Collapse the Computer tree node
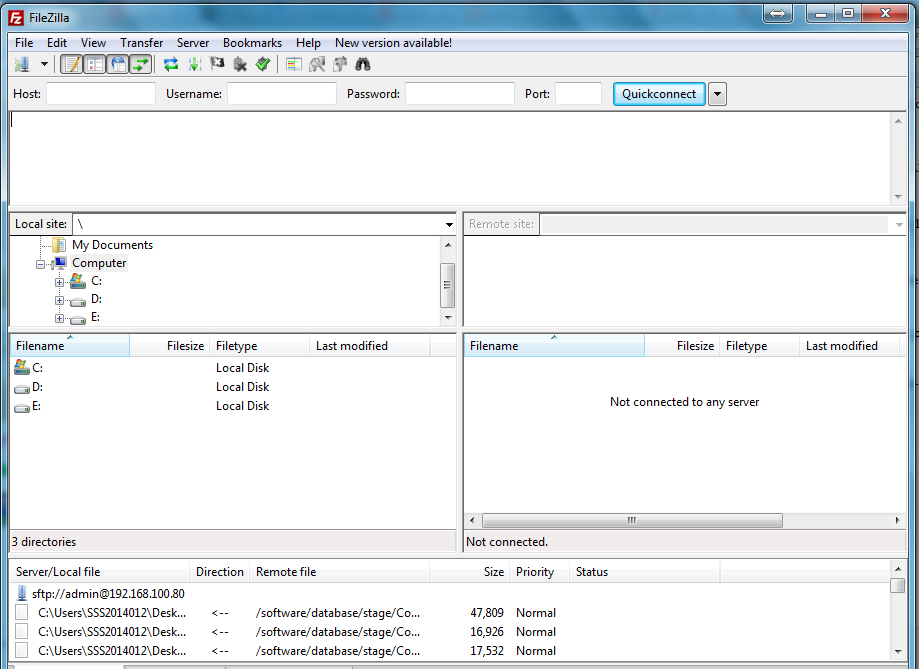 point(40,264)
